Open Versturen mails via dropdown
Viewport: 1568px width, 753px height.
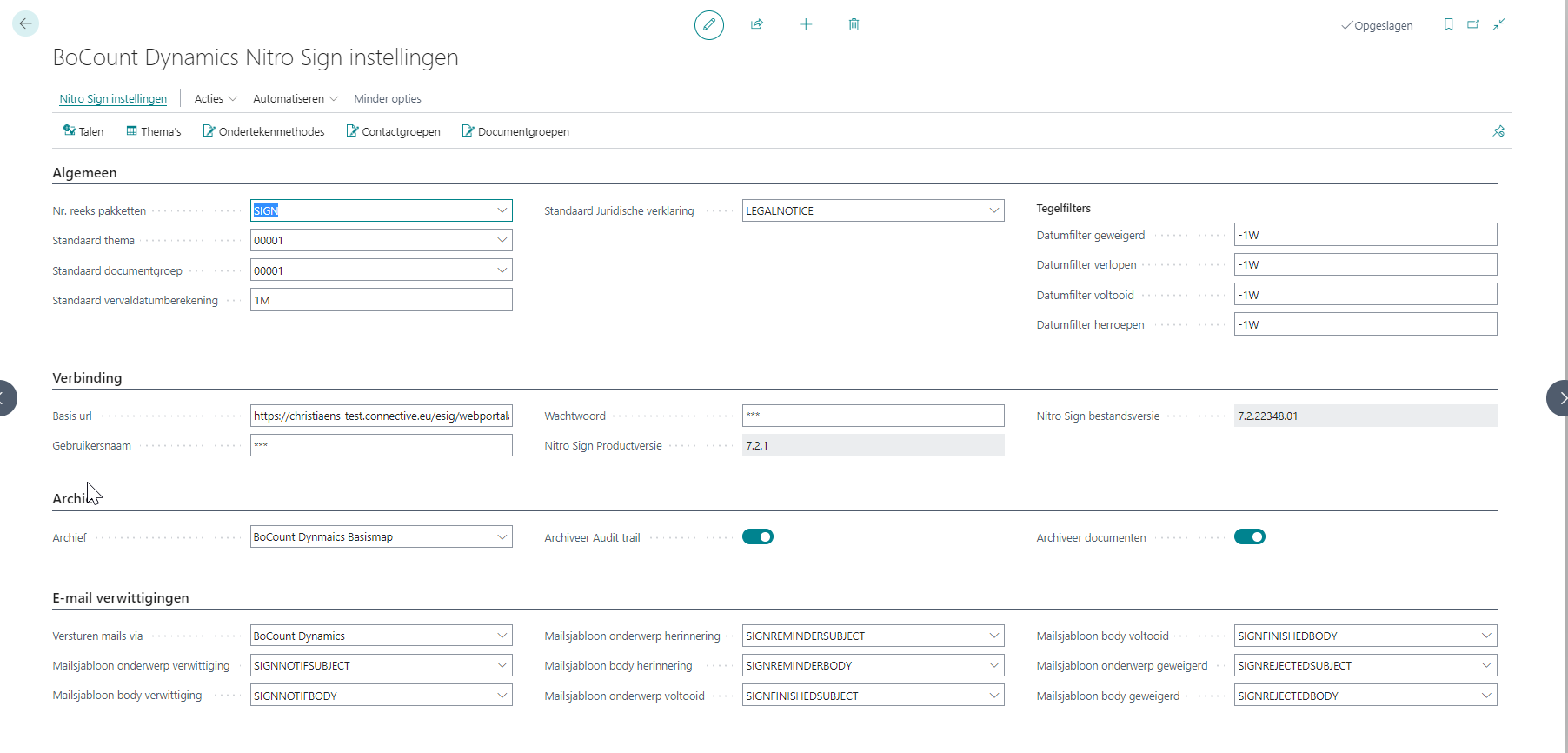click(x=502, y=636)
